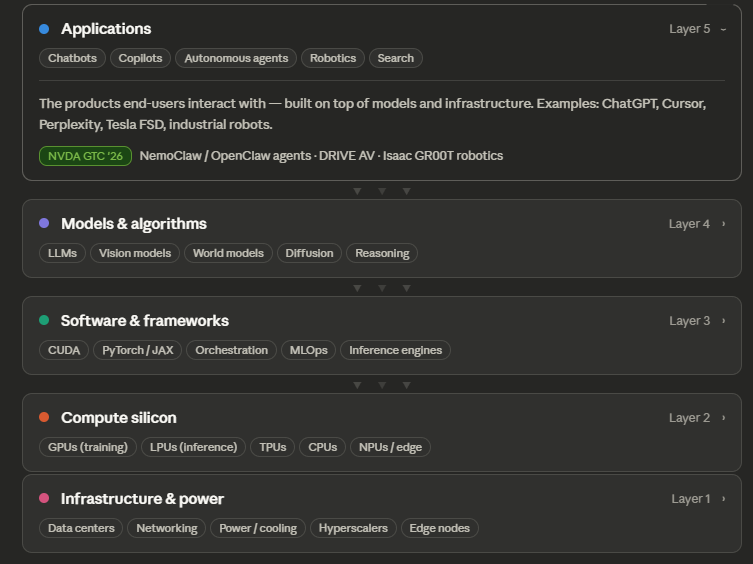The width and height of the screenshot is (753, 564).
Task: Select the GPUs (training) tag
Action: click(88, 447)
